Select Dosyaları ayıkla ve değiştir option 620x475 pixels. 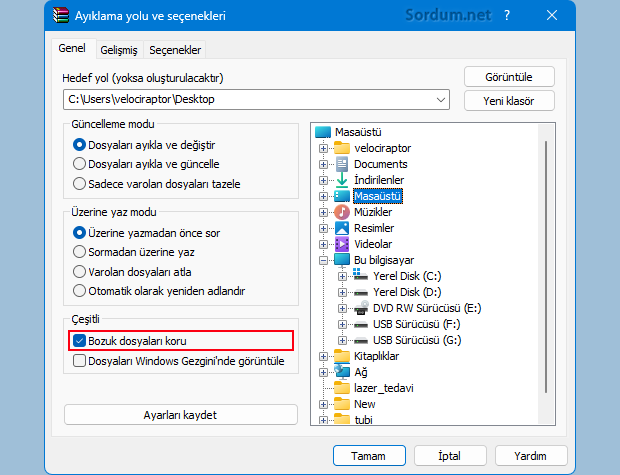[x=79, y=145]
